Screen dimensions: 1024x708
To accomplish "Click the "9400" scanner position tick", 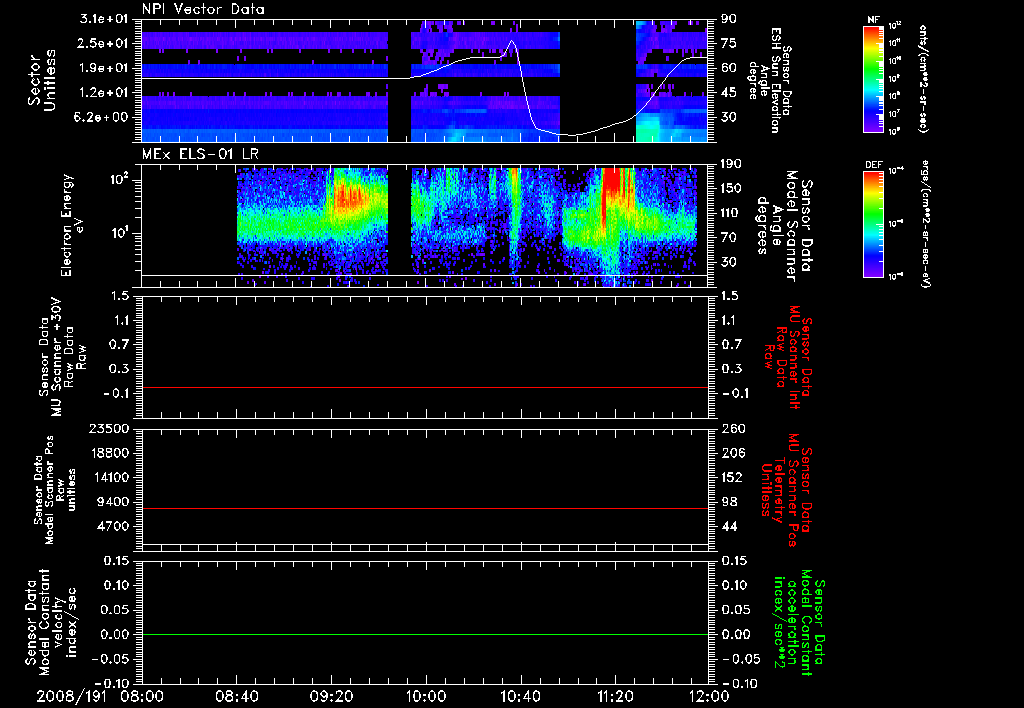I will 113,502.
